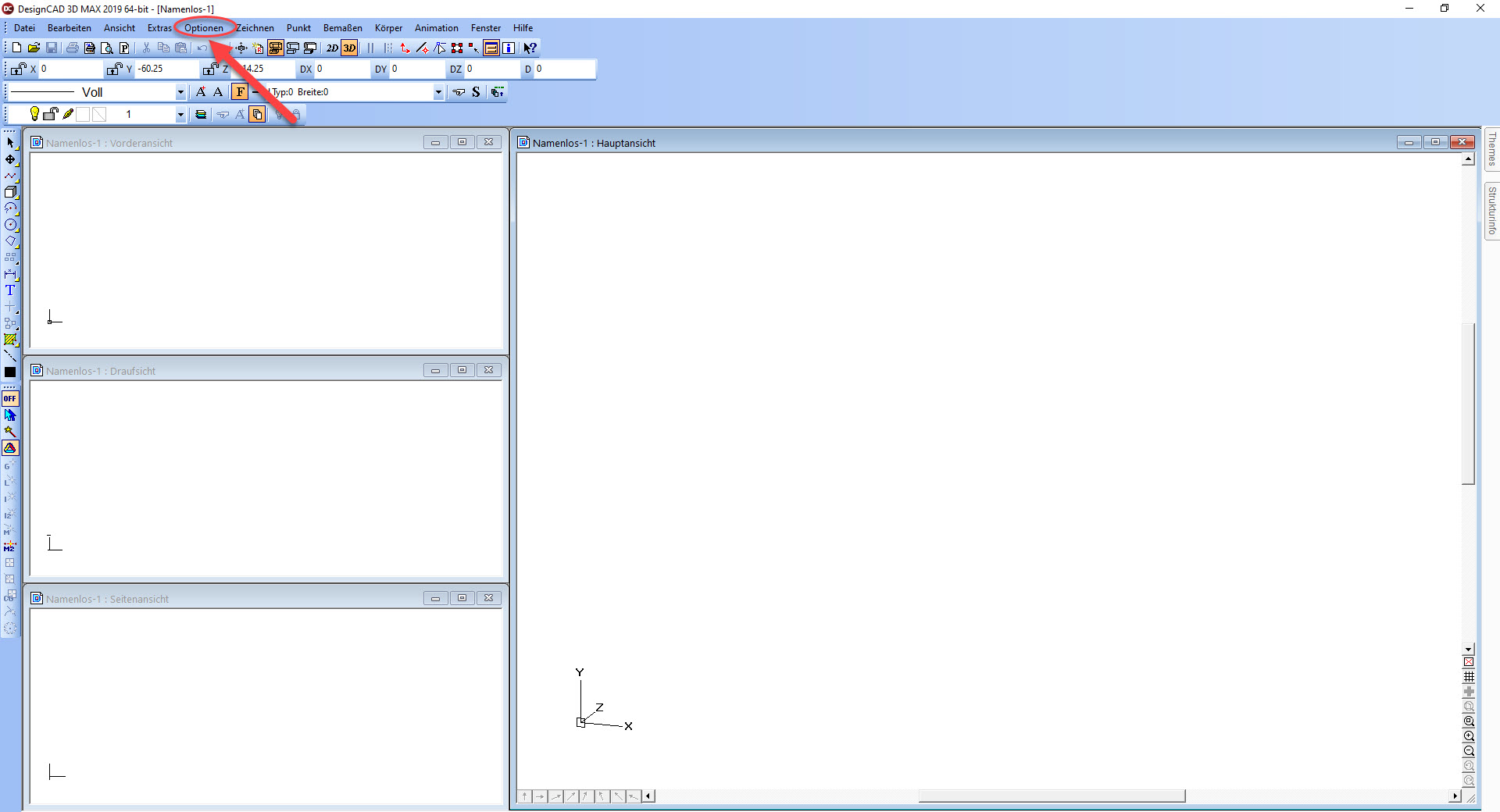Open the Ansicht menu
The image size is (1500, 812).
[120, 28]
